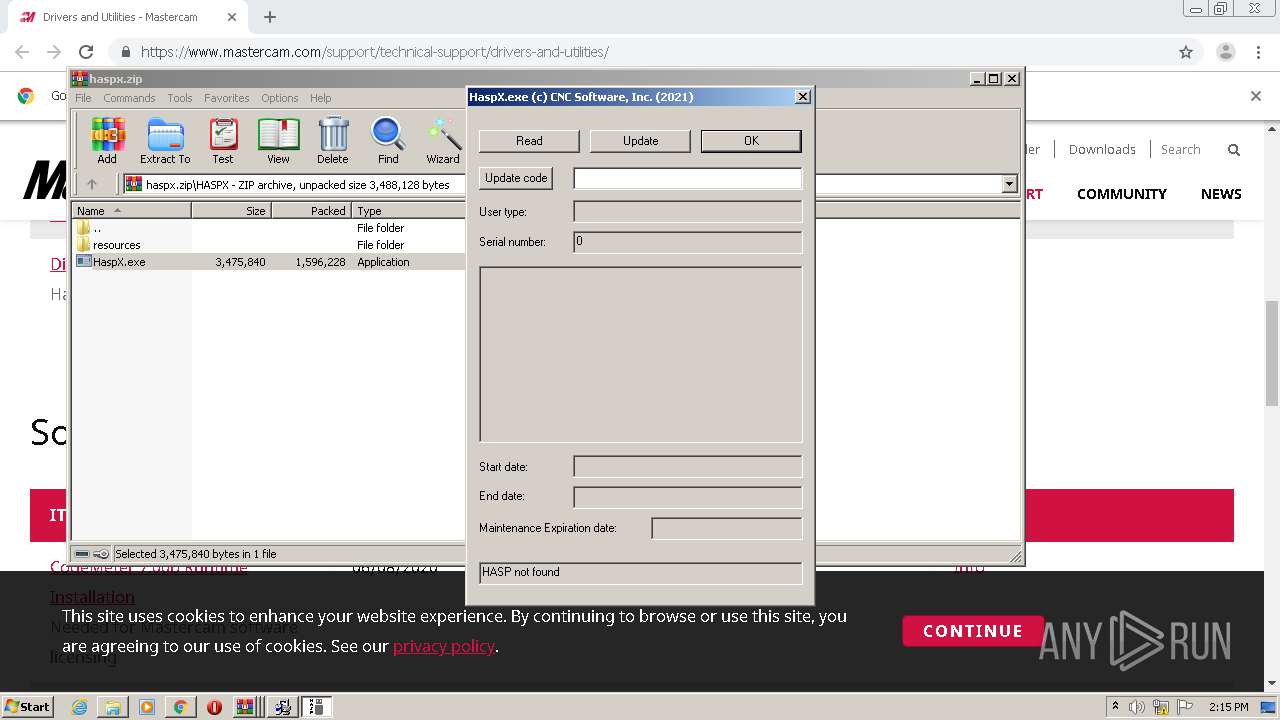Screen dimensions: 1280x720
Task: Switch to HaspX window in taskbar
Action: [317, 707]
